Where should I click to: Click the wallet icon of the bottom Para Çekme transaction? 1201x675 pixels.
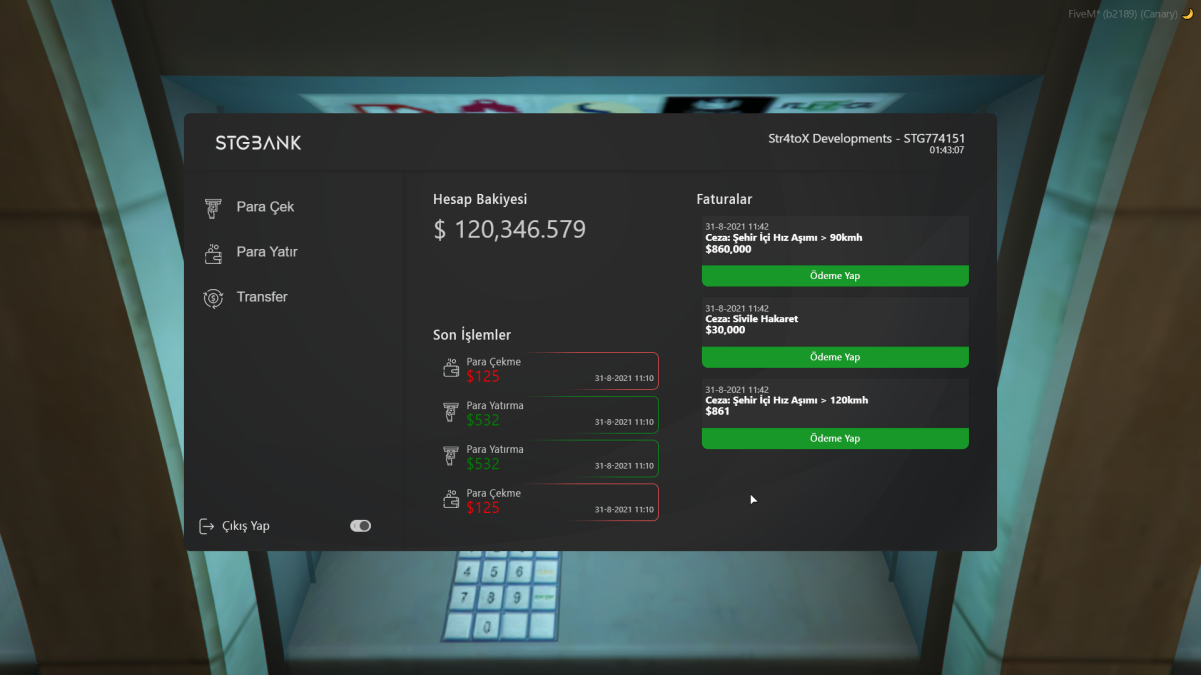click(451, 499)
